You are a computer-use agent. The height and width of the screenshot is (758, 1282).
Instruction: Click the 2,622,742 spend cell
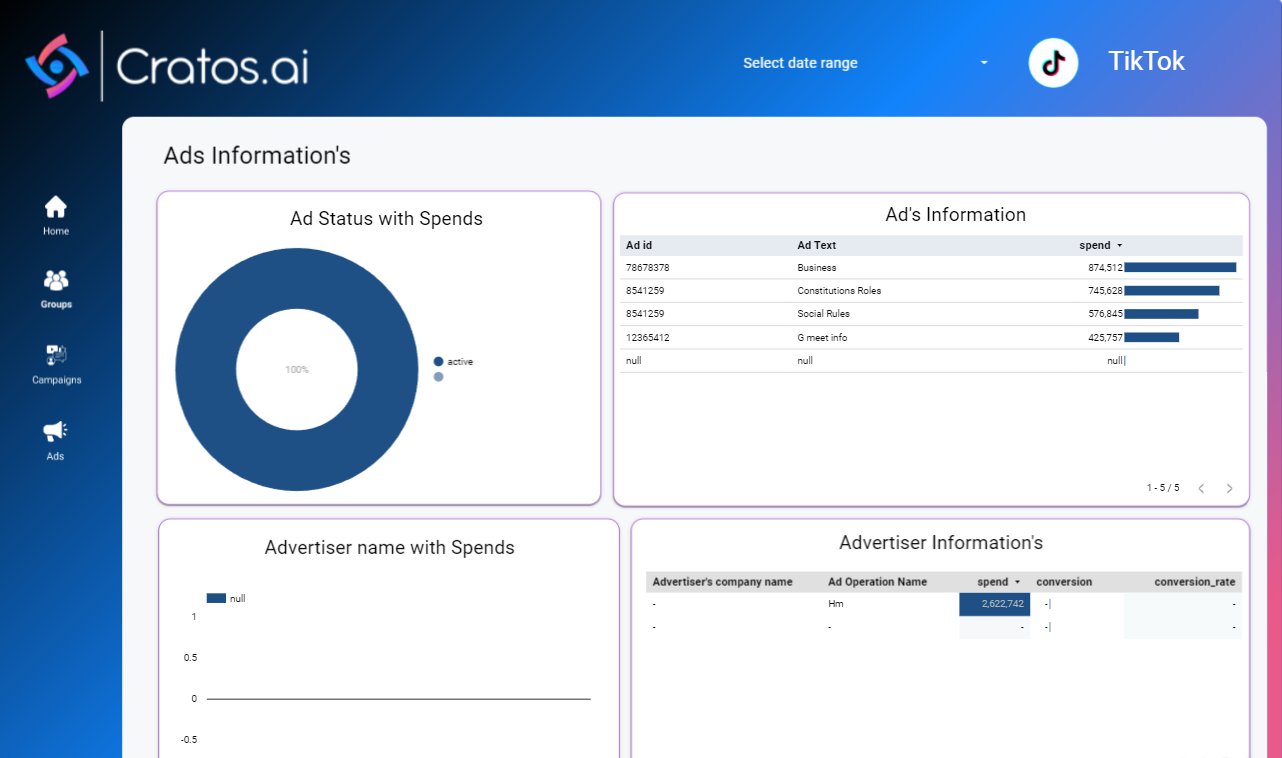[994, 604]
